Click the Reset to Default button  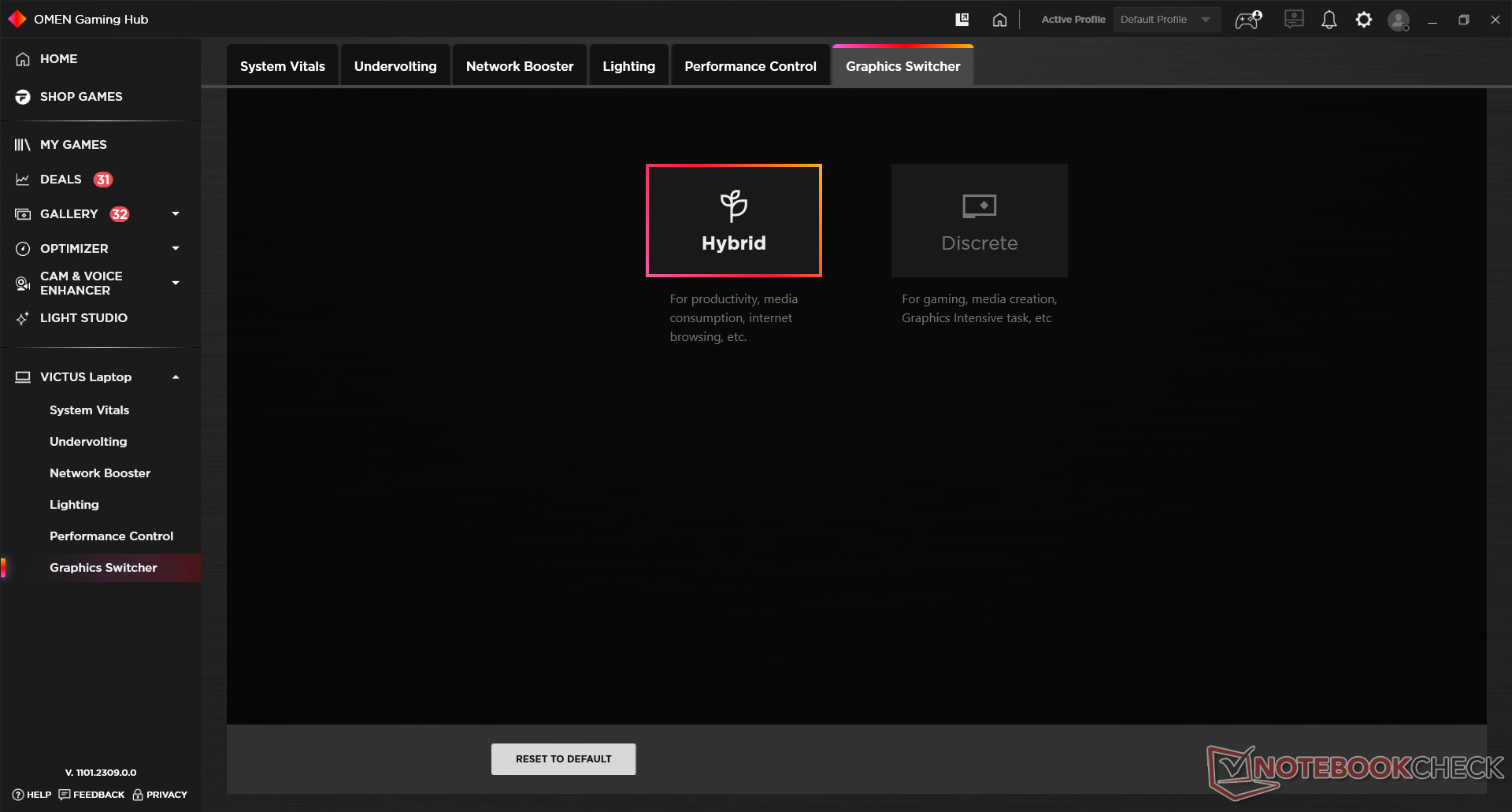(x=563, y=758)
